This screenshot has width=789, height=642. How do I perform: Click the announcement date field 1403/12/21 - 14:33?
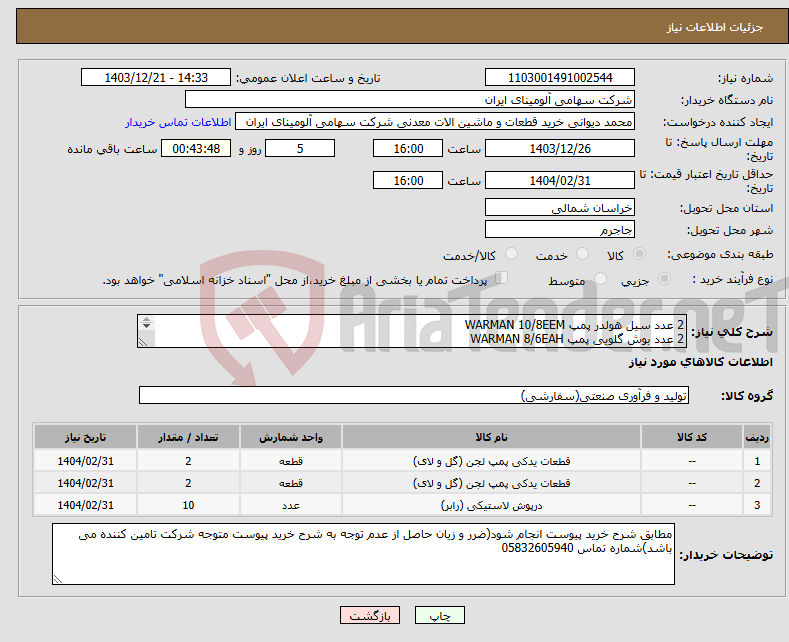[x=156, y=77]
